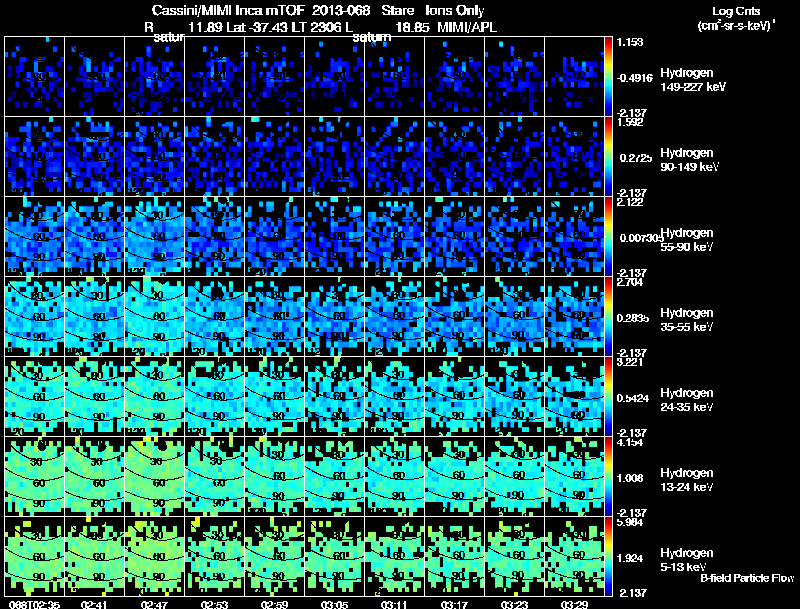Click the colorbar maximum value 2.704
The image size is (800, 609).
coord(630,283)
